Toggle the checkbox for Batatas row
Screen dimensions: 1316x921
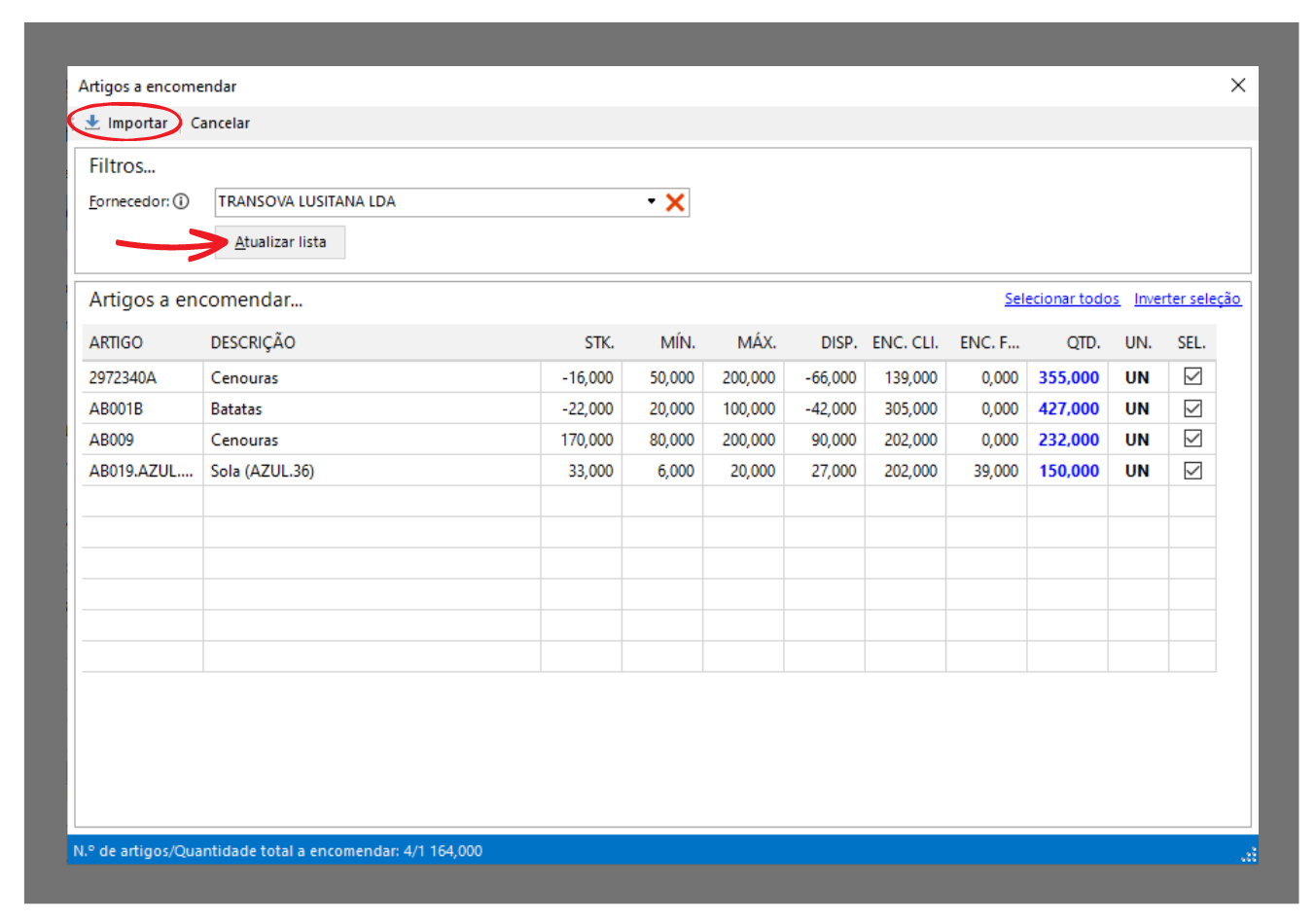pyautogui.click(x=1192, y=408)
